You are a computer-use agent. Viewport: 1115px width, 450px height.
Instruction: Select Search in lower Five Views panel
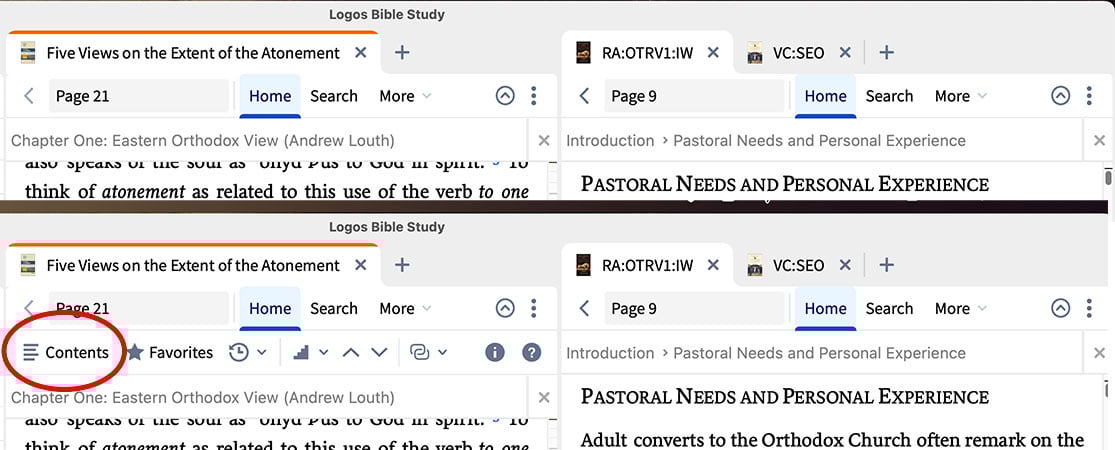334,309
